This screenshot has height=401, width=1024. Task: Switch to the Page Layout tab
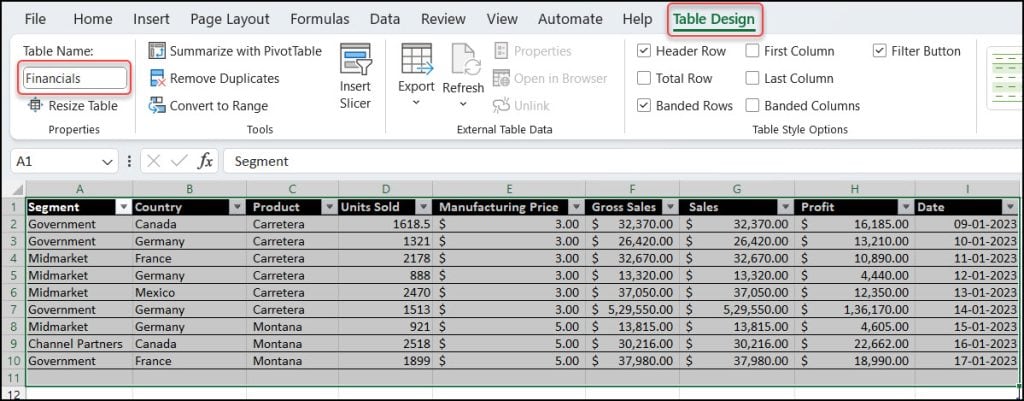click(230, 19)
